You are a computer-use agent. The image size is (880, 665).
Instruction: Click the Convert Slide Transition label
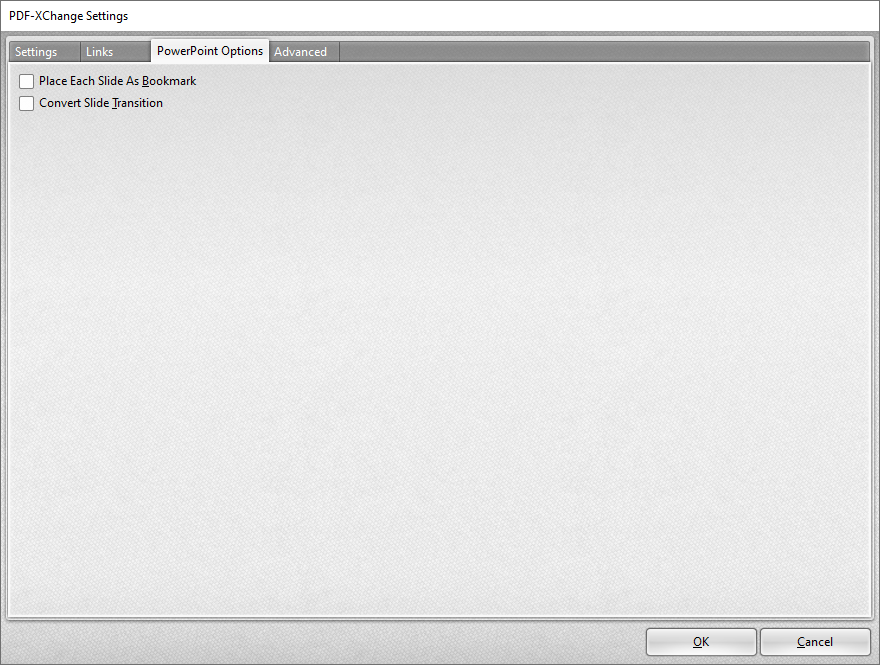[x=100, y=103]
